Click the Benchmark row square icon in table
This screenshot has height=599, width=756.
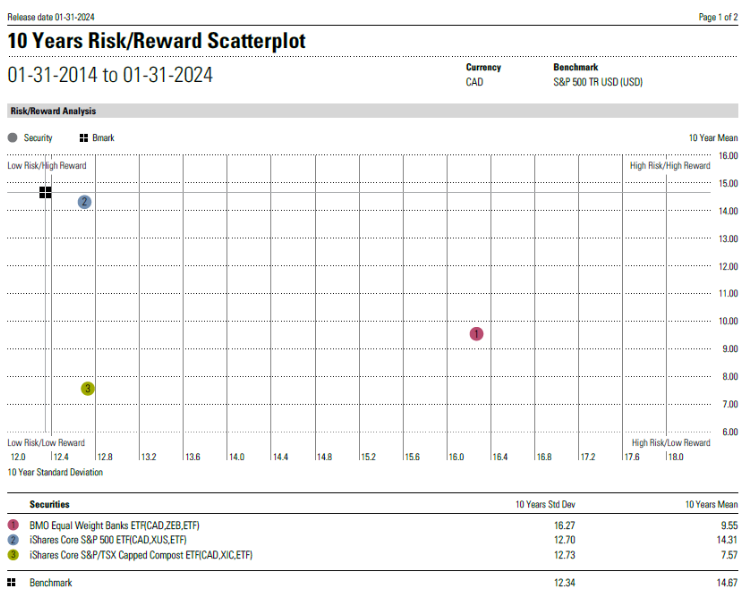pos(12,581)
